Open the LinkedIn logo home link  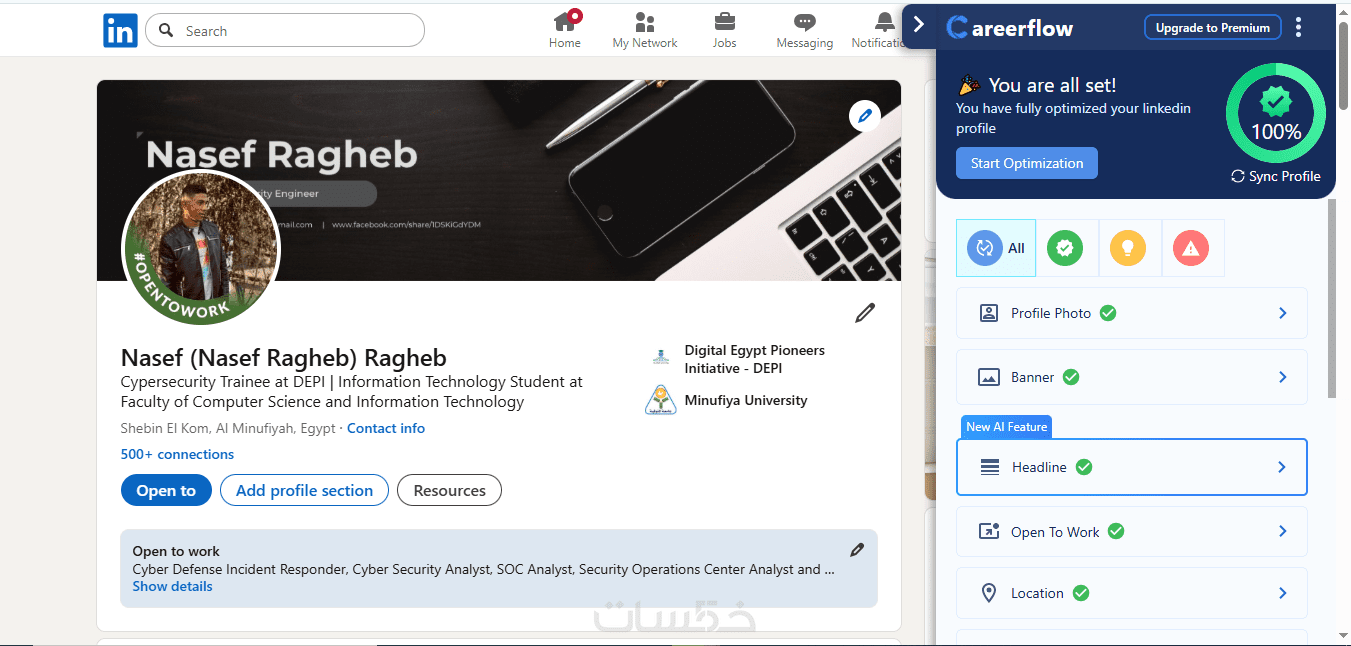(x=120, y=31)
